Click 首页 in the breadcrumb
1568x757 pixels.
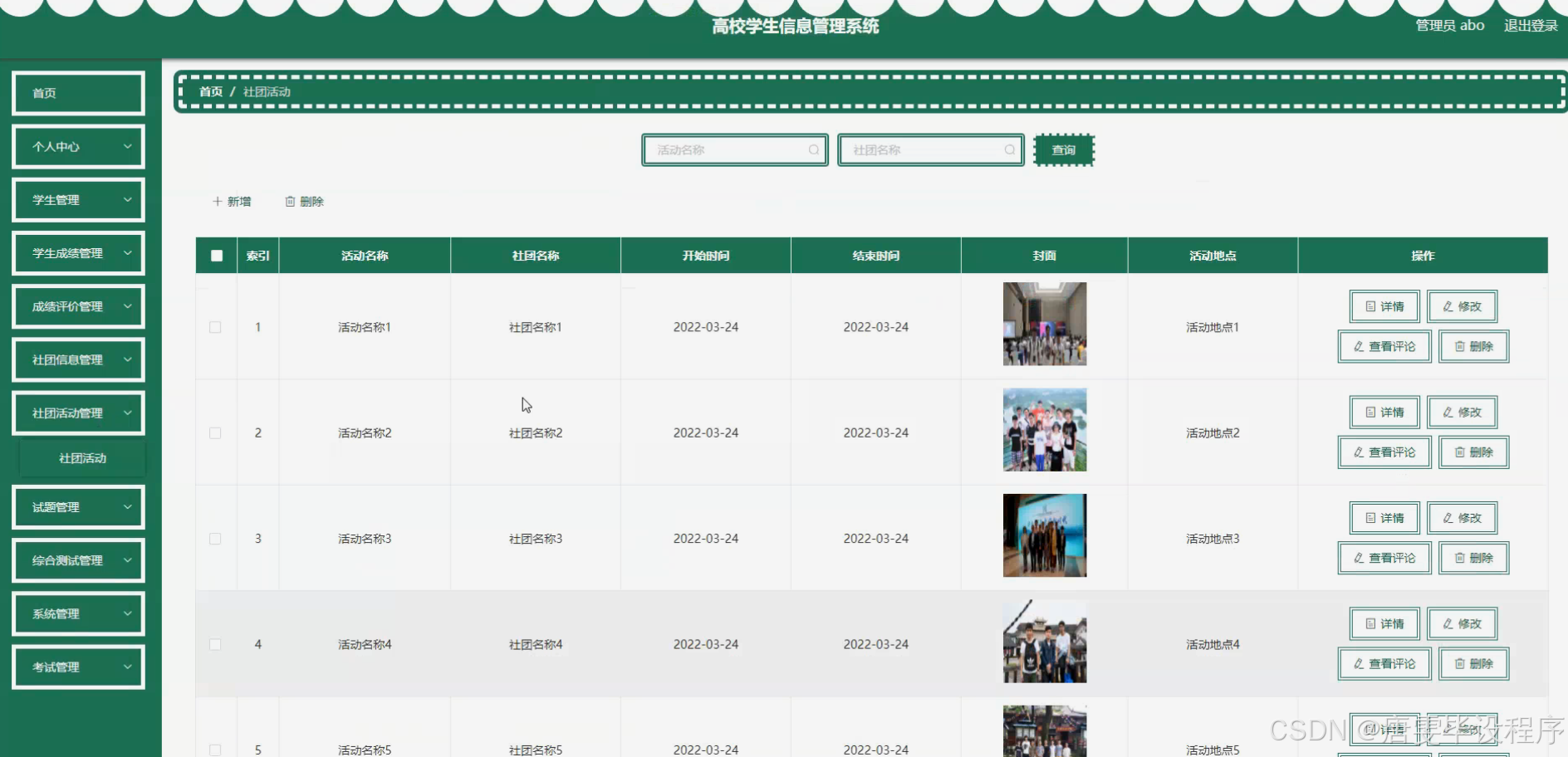point(211,91)
